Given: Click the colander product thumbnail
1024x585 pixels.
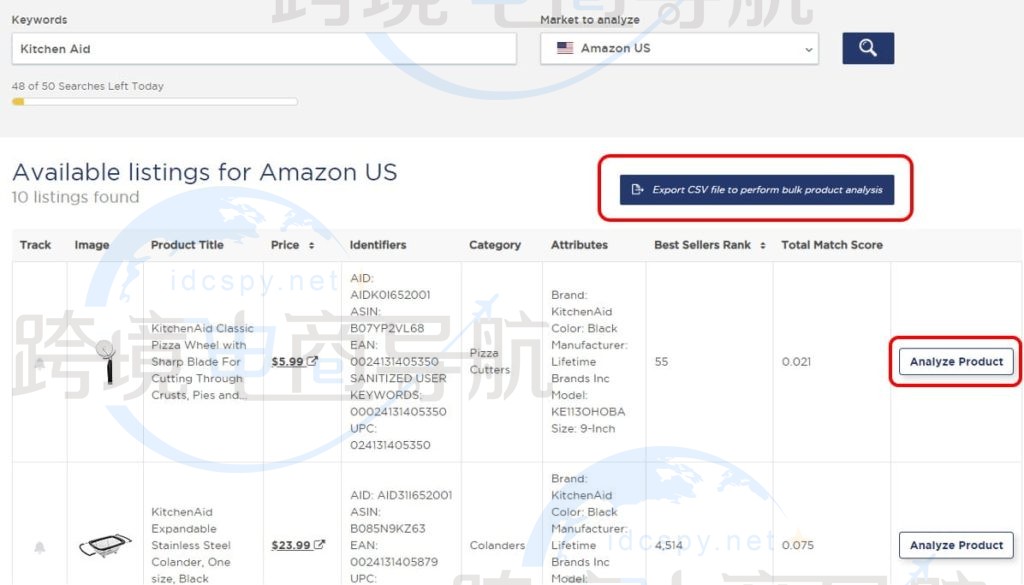Looking at the screenshot, I should coord(105,546).
